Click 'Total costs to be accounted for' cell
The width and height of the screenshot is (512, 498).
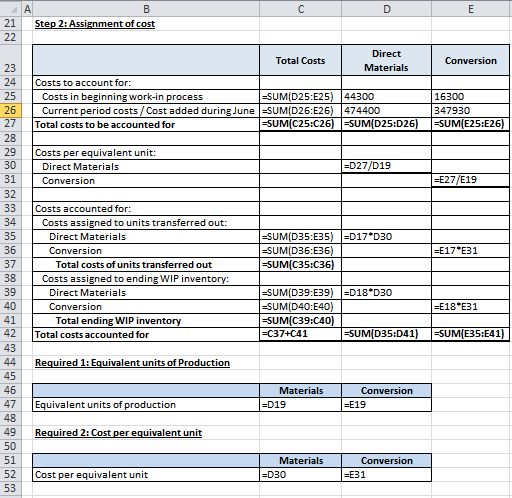click(146, 124)
